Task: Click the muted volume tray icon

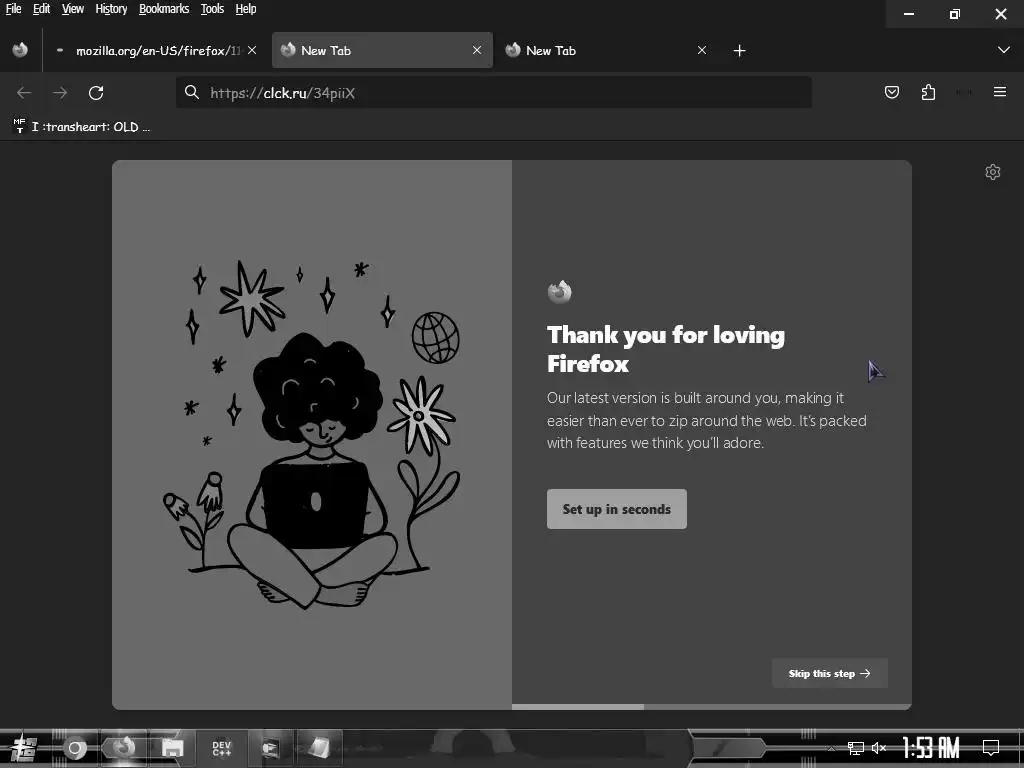Action: point(879,748)
